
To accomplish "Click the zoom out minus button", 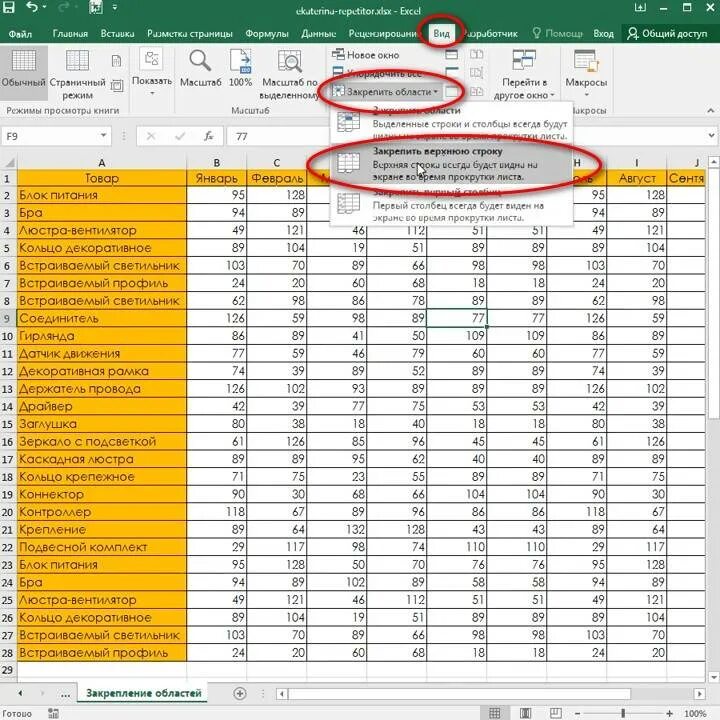I will (577, 713).
